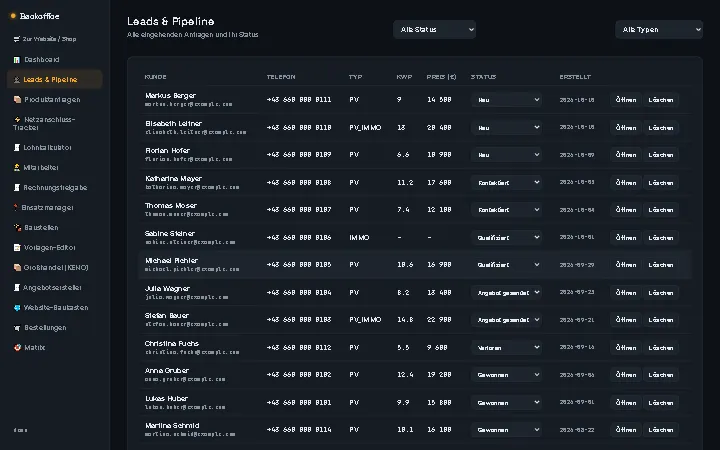Viewport: 720px width, 450px height.
Task: Open Lohnkalkulator from sidebar
Action: pyautogui.click(x=54, y=147)
